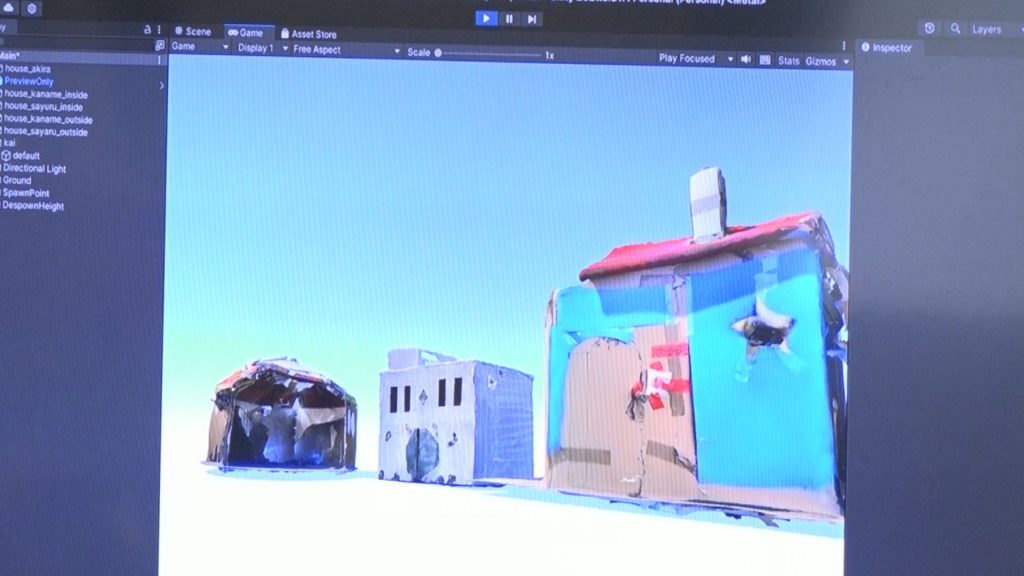Open the Unity cloud services icon
This screenshot has height=576, width=1024.
click(x=8, y=7)
